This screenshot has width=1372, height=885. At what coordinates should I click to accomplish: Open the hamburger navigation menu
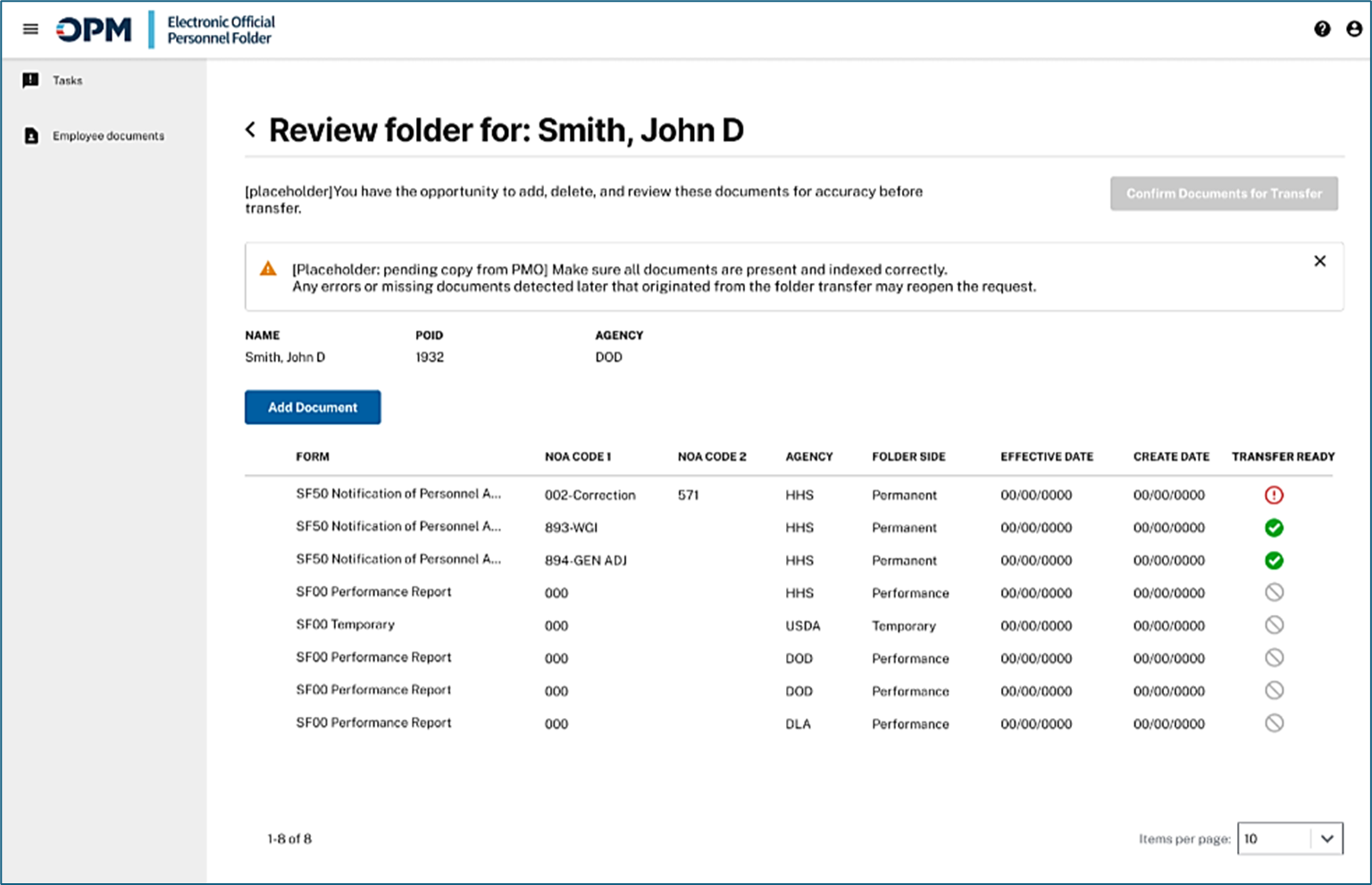(30, 29)
